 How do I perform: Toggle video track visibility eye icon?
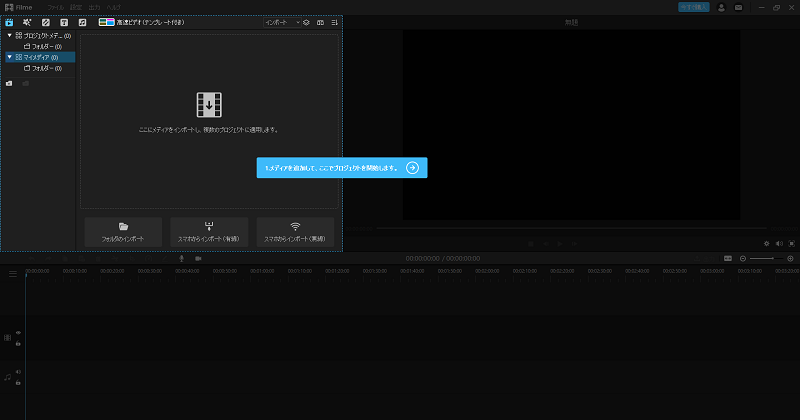pos(18,333)
